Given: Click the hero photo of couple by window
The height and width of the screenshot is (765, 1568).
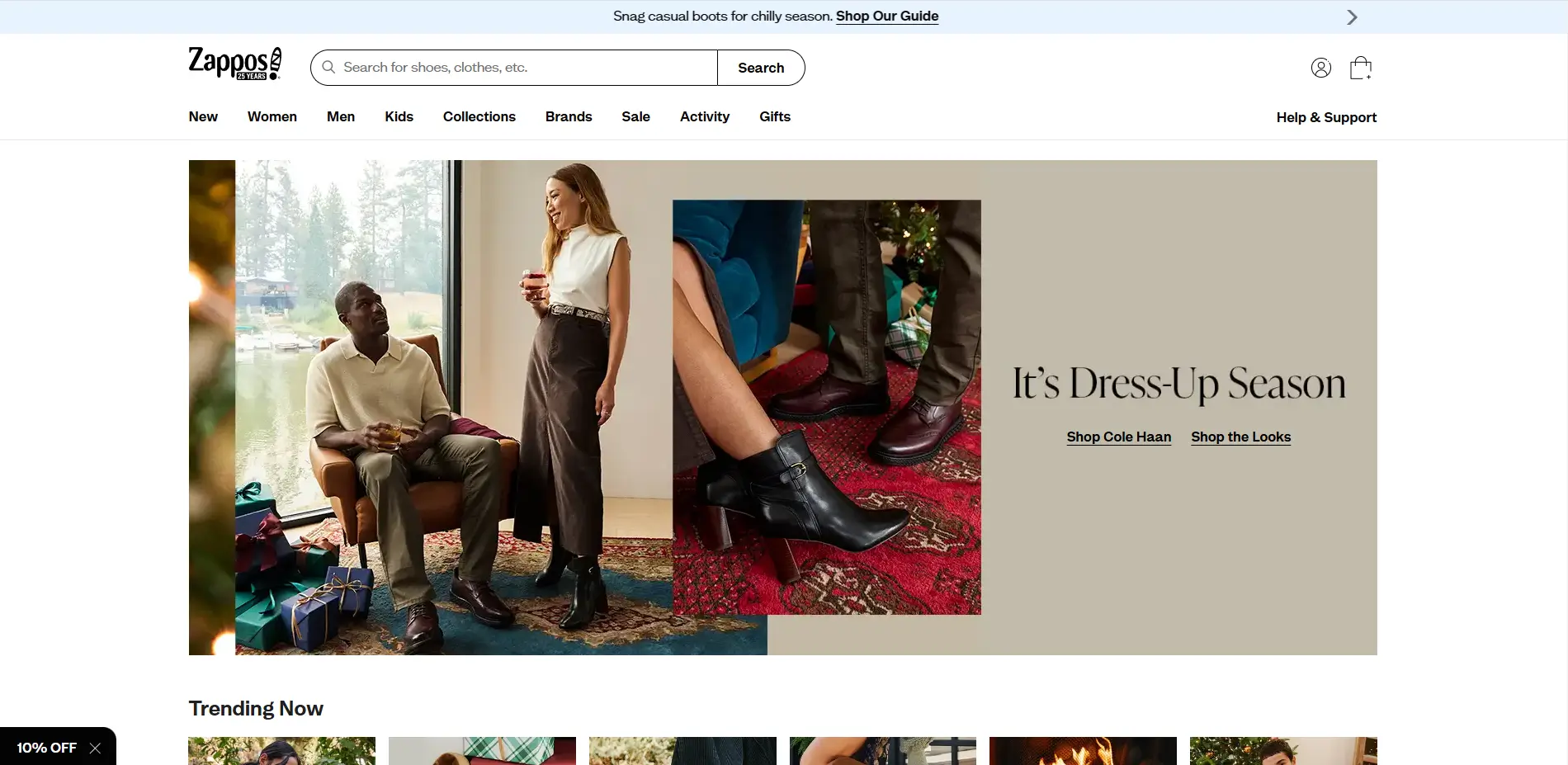Looking at the screenshot, I should [x=454, y=408].
